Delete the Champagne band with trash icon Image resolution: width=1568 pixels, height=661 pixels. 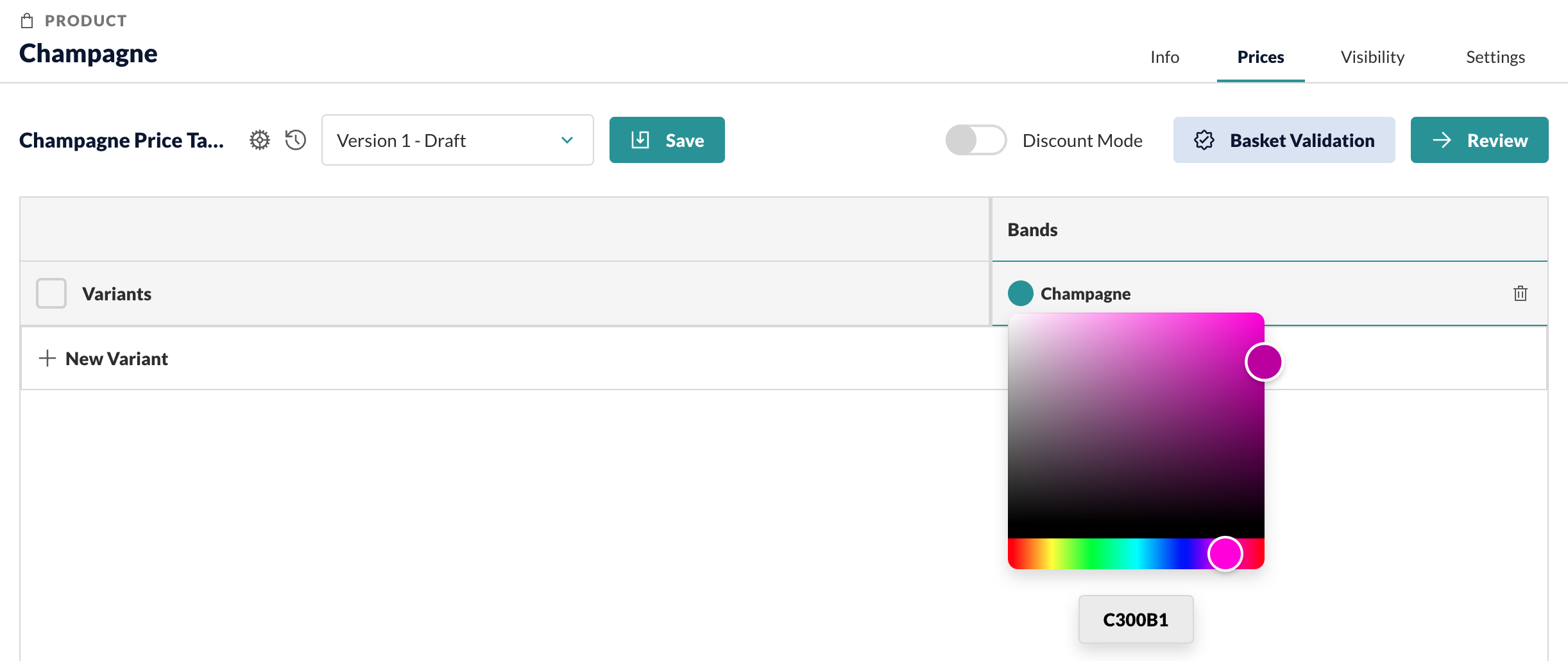(x=1520, y=293)
